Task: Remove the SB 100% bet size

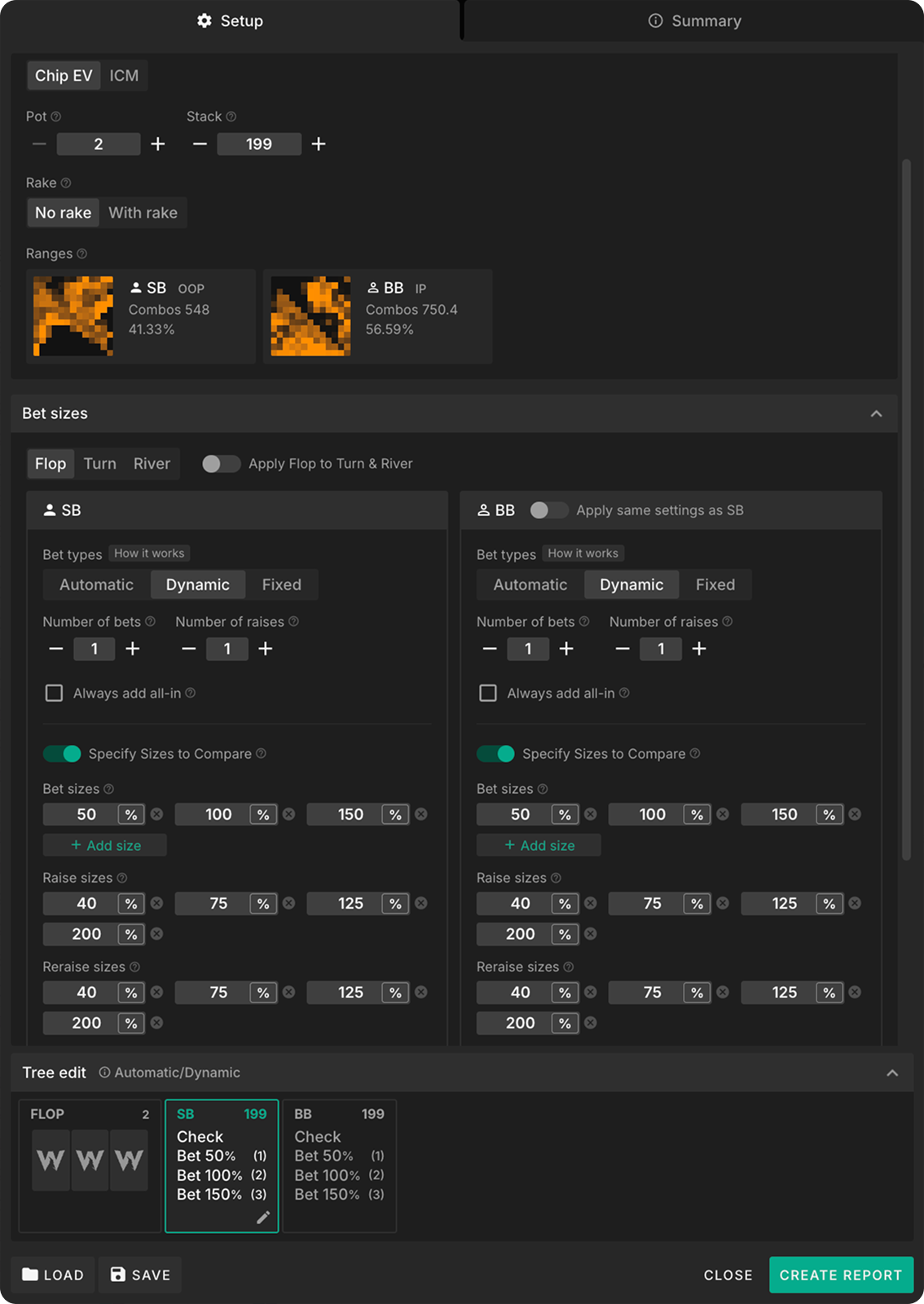Action: point(288,814)
